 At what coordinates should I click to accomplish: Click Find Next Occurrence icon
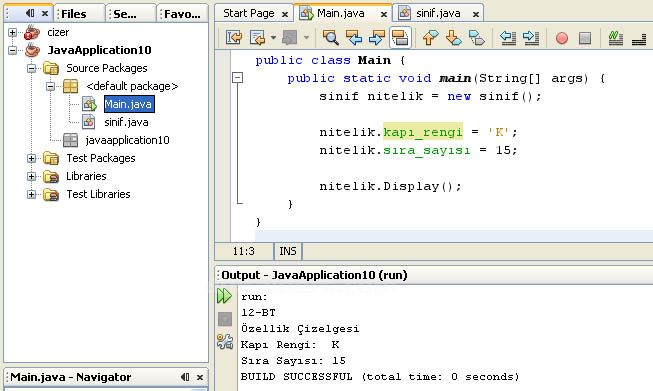377,38
